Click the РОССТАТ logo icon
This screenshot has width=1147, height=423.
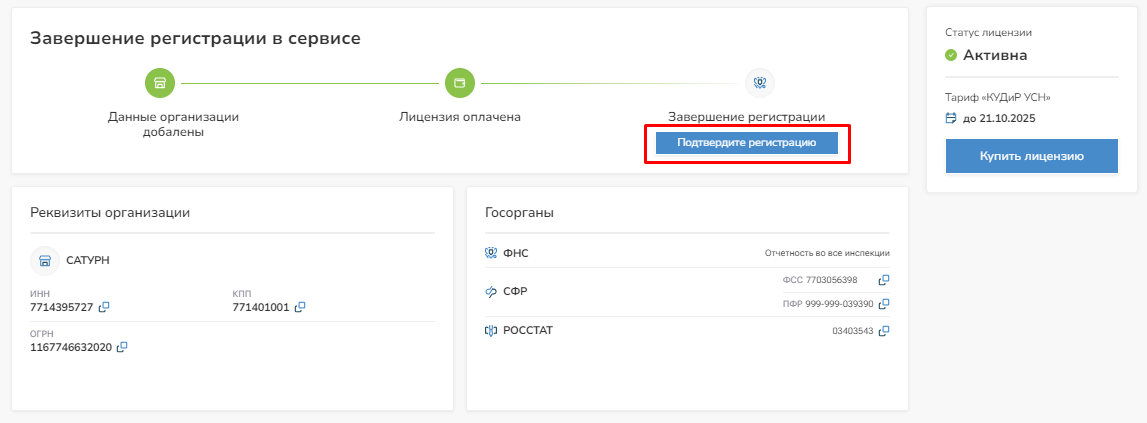490,331
